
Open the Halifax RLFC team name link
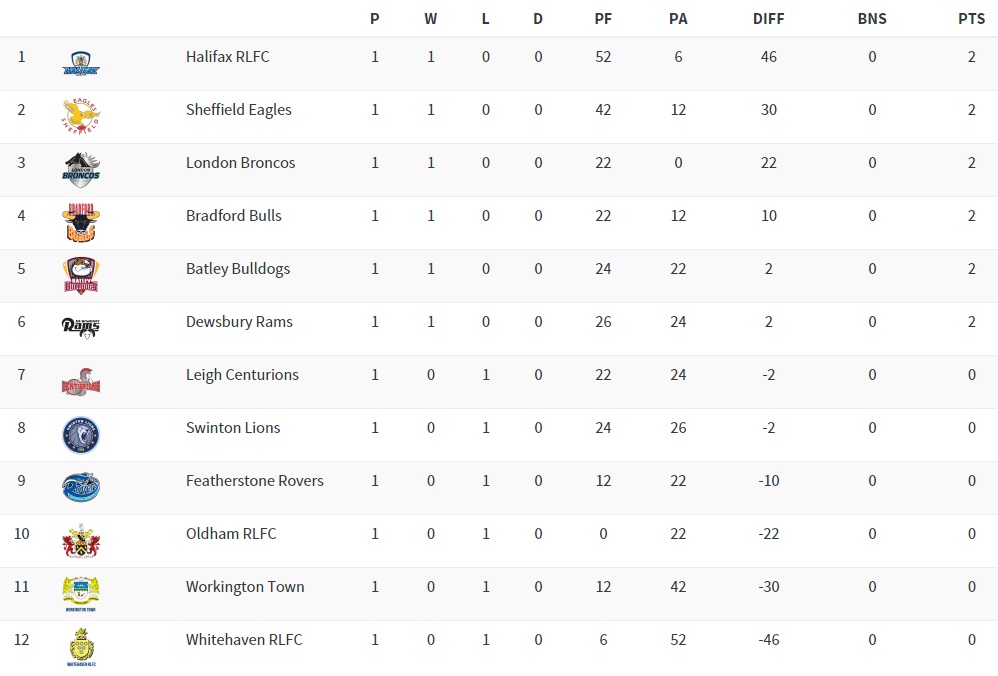tap(228, 57)
